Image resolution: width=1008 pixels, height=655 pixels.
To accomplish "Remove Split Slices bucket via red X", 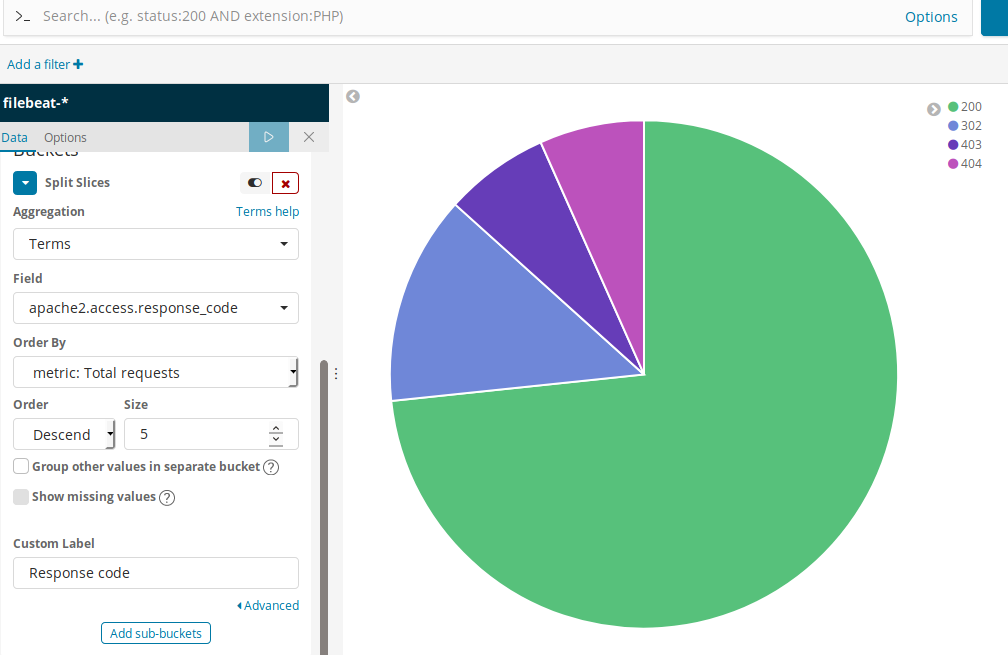I will 285,183.
